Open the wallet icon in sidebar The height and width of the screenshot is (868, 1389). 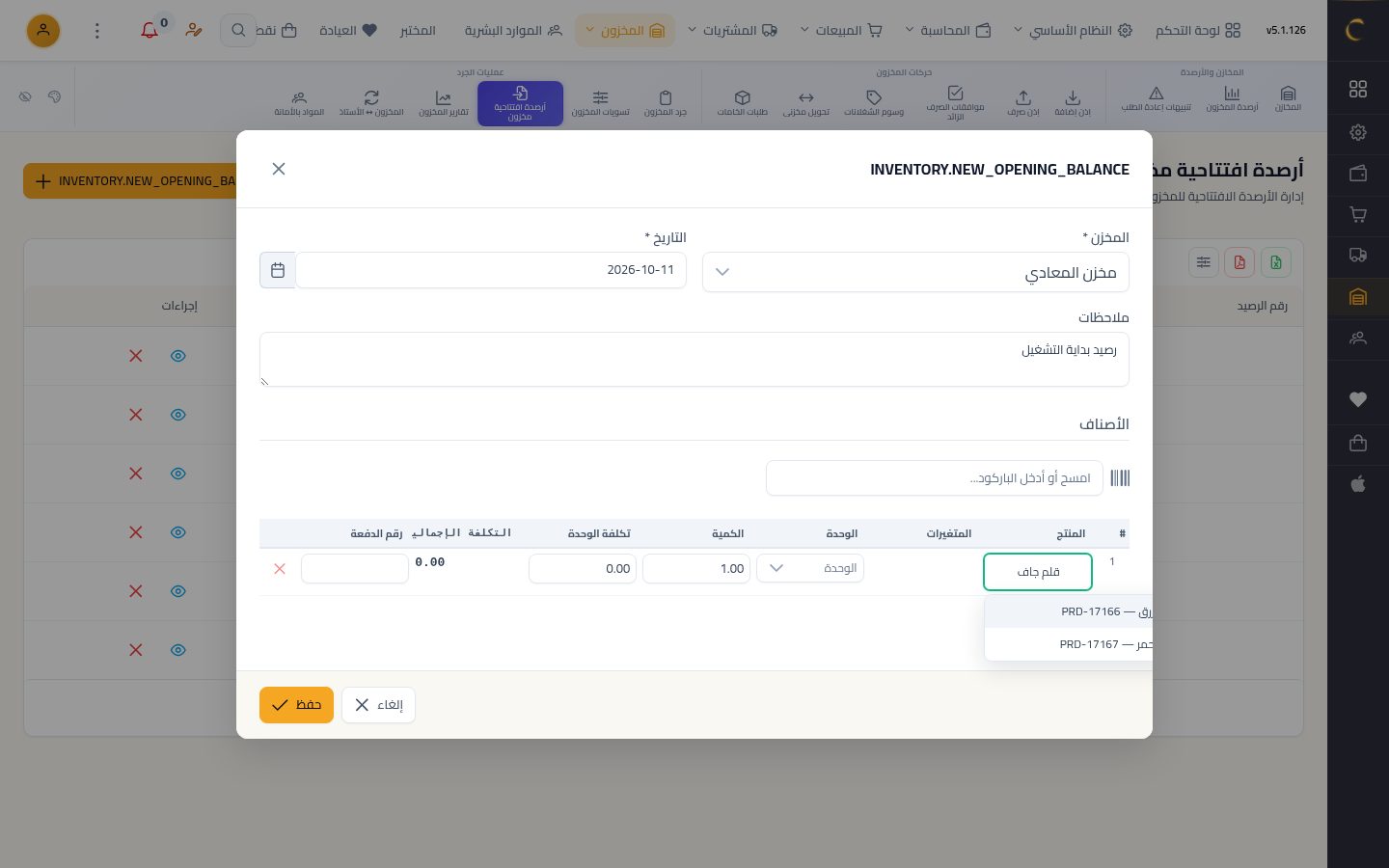(x=1358, y=174)
